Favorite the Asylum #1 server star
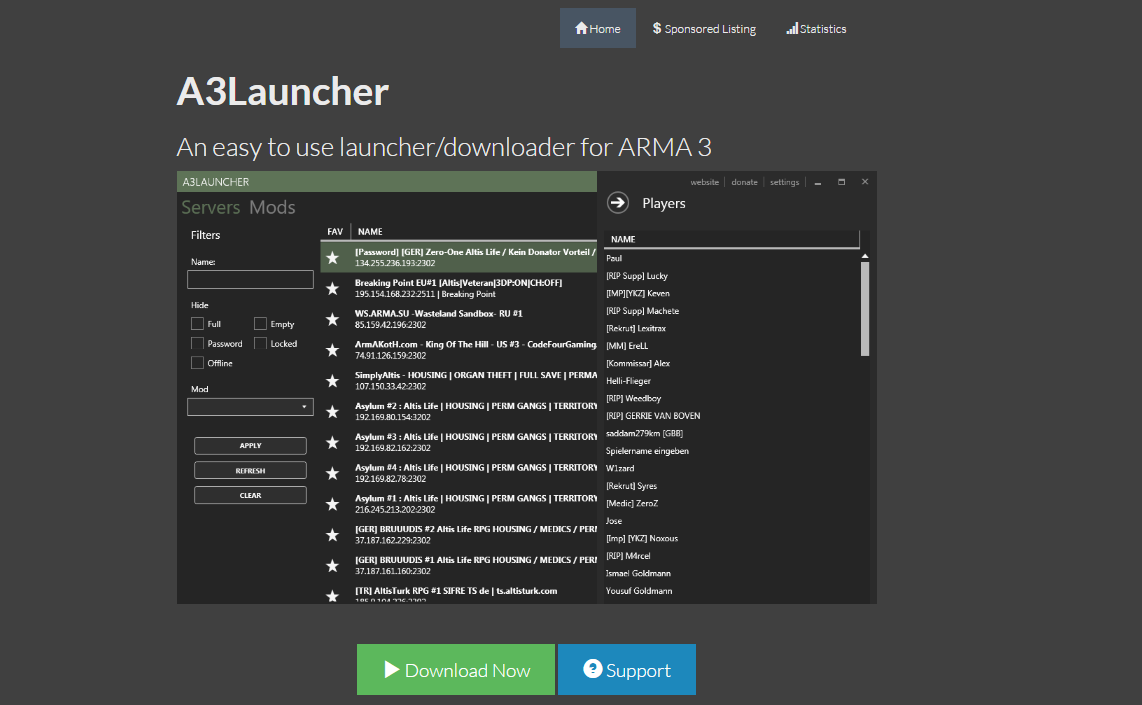The width and height of the screenshot is (1142, 705). pyautogui.click(x=333, y=504)
